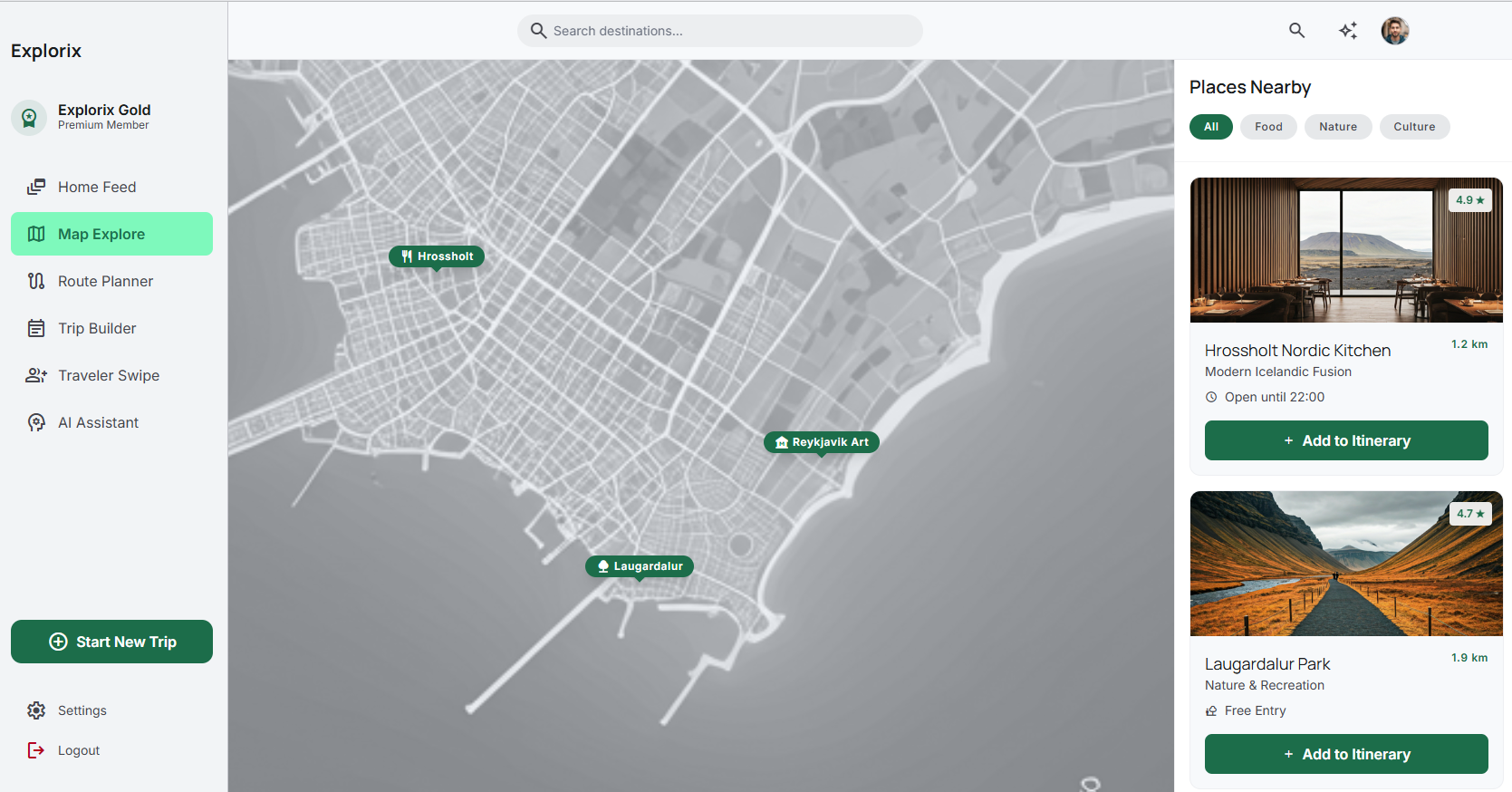
Task: Click the Laugardalur Park title
Action: (1267, 664)
